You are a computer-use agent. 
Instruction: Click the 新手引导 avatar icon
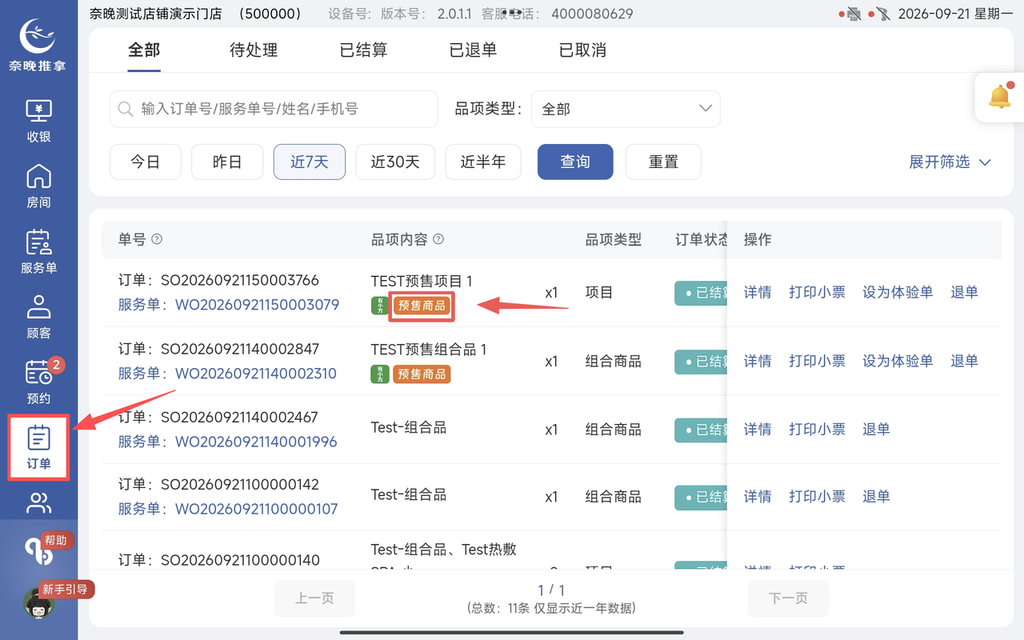[39, 602]
